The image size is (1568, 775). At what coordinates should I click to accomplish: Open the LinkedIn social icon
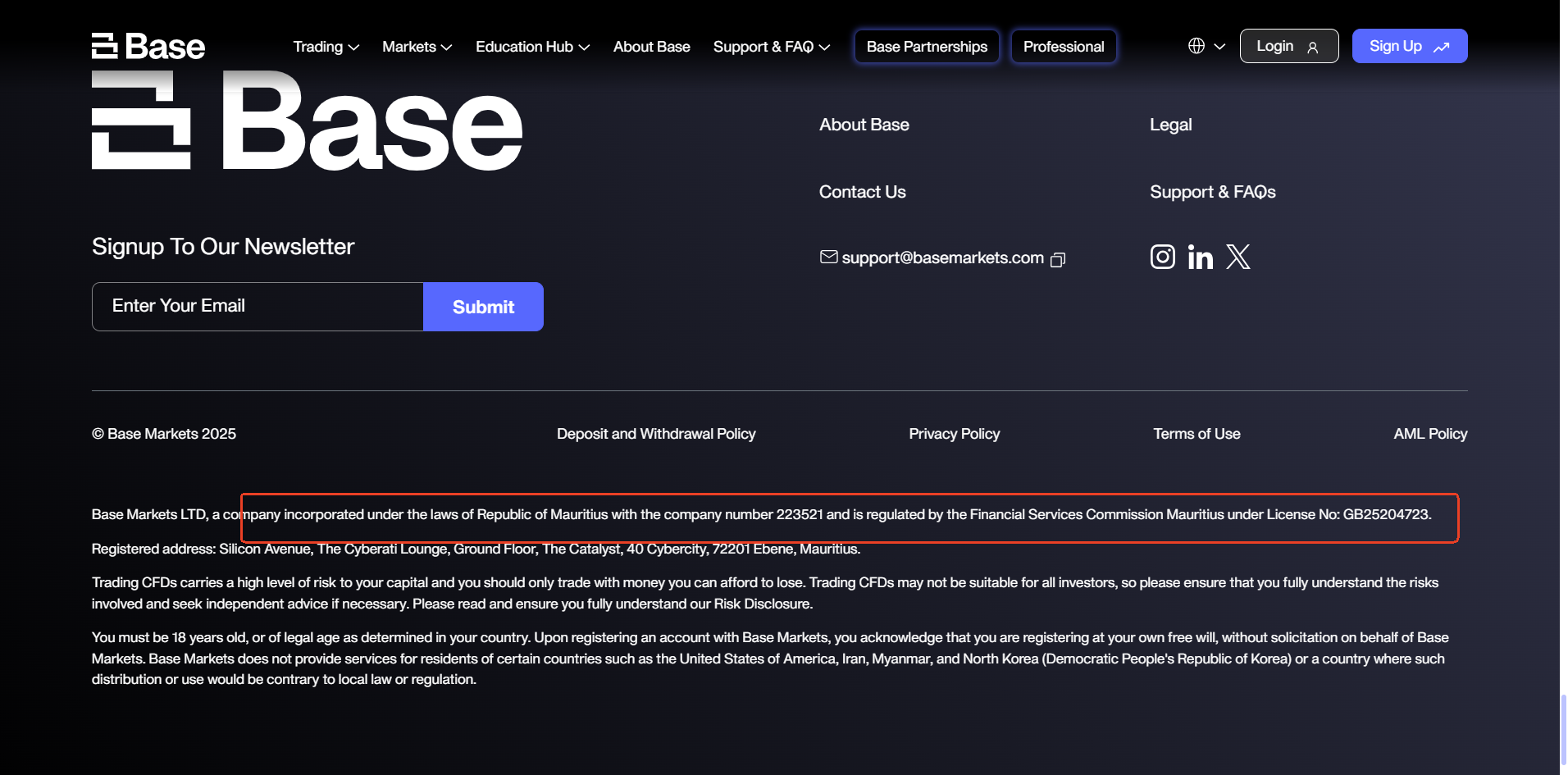[x=1200, y=258]
